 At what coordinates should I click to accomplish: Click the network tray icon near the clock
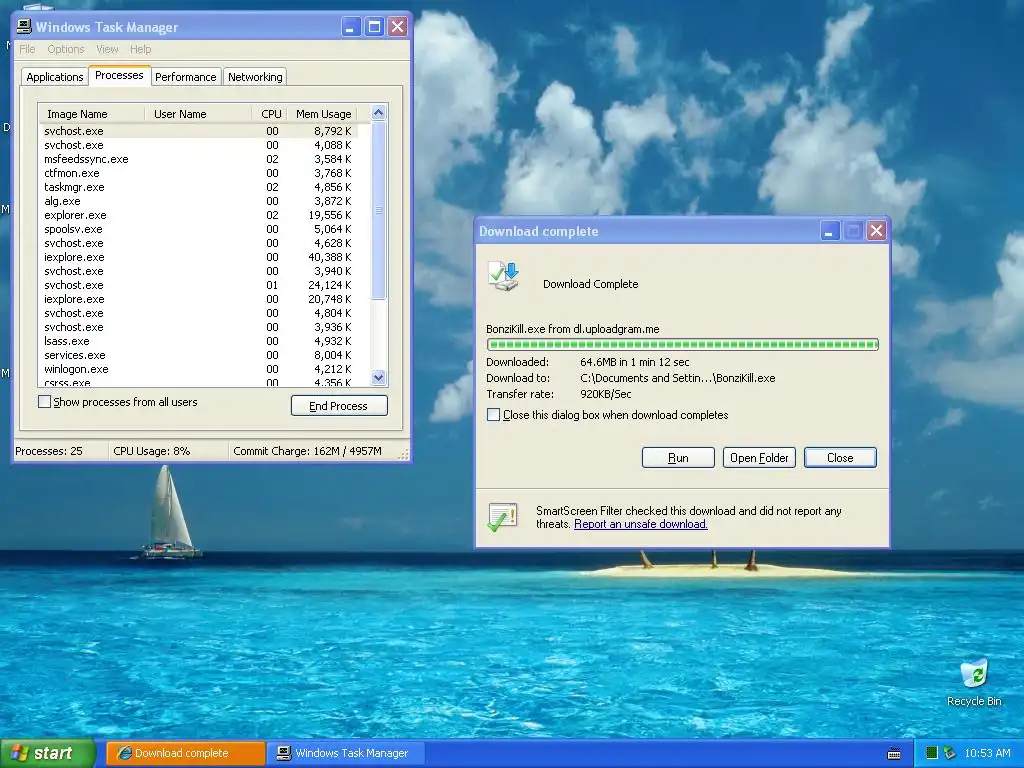coord(949,753)
